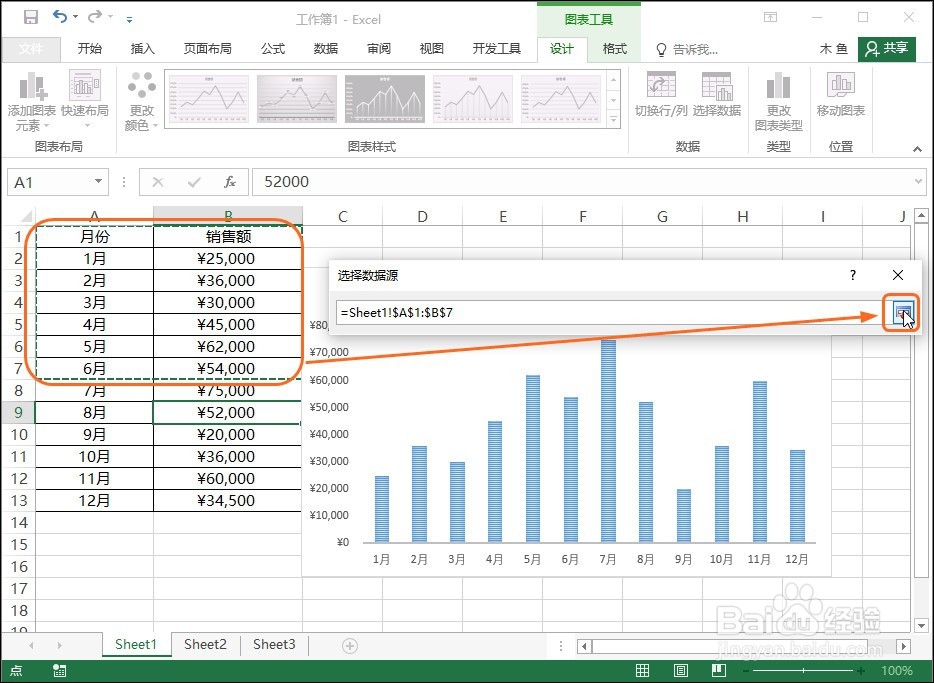Click the 更改图表类型 (Change Chart Type) icon
934x683 pixels.
pyautogui.click(x=778, y=95)
